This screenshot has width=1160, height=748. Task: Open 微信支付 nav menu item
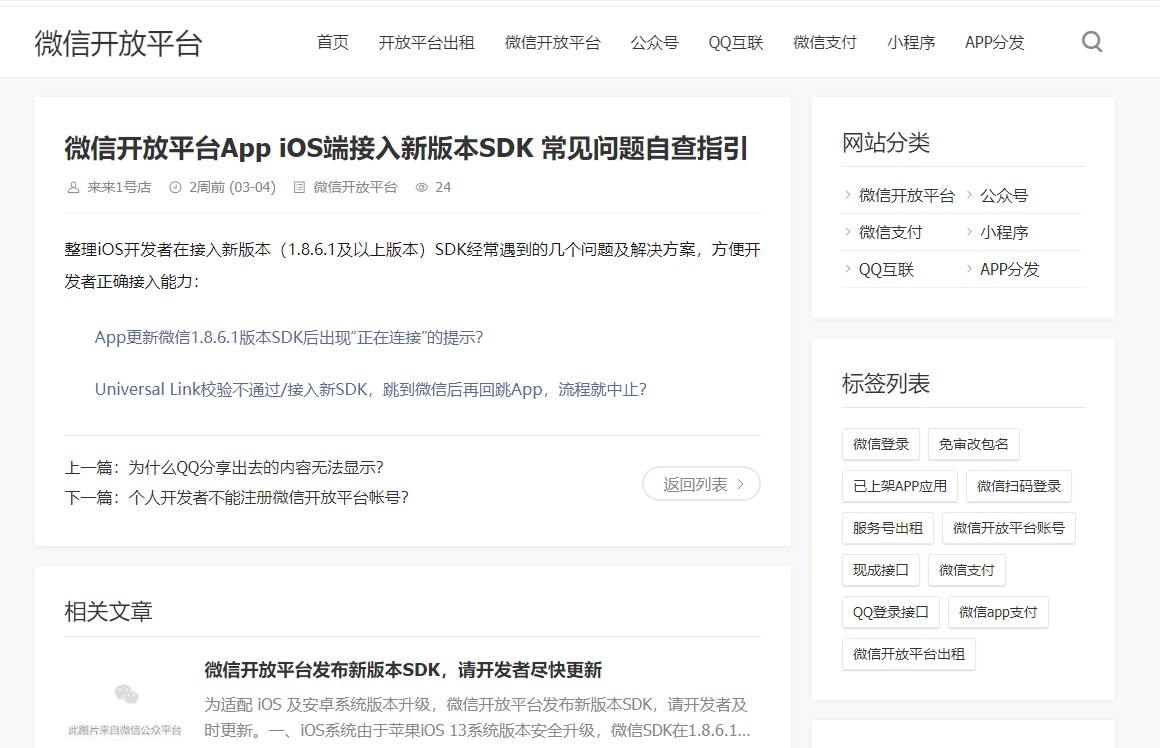(x=825, y=42)
